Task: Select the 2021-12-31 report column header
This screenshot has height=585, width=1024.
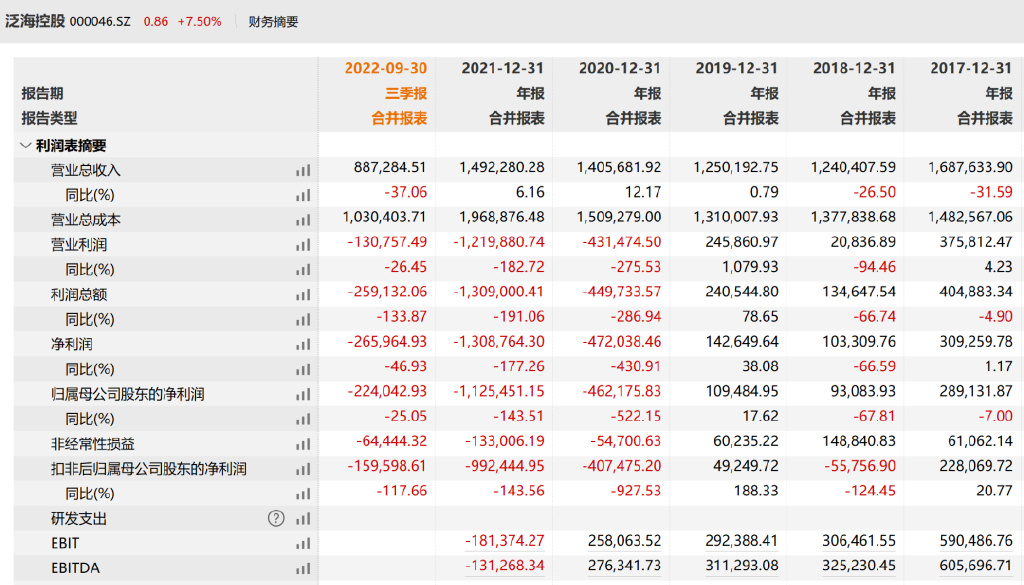Action: [503, 68]
